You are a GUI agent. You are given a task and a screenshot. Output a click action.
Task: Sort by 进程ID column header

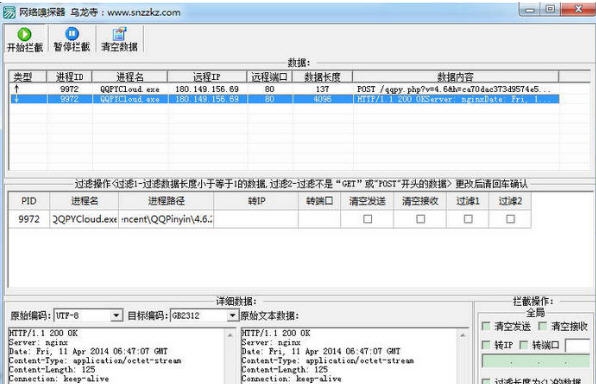tap(69, 77)
